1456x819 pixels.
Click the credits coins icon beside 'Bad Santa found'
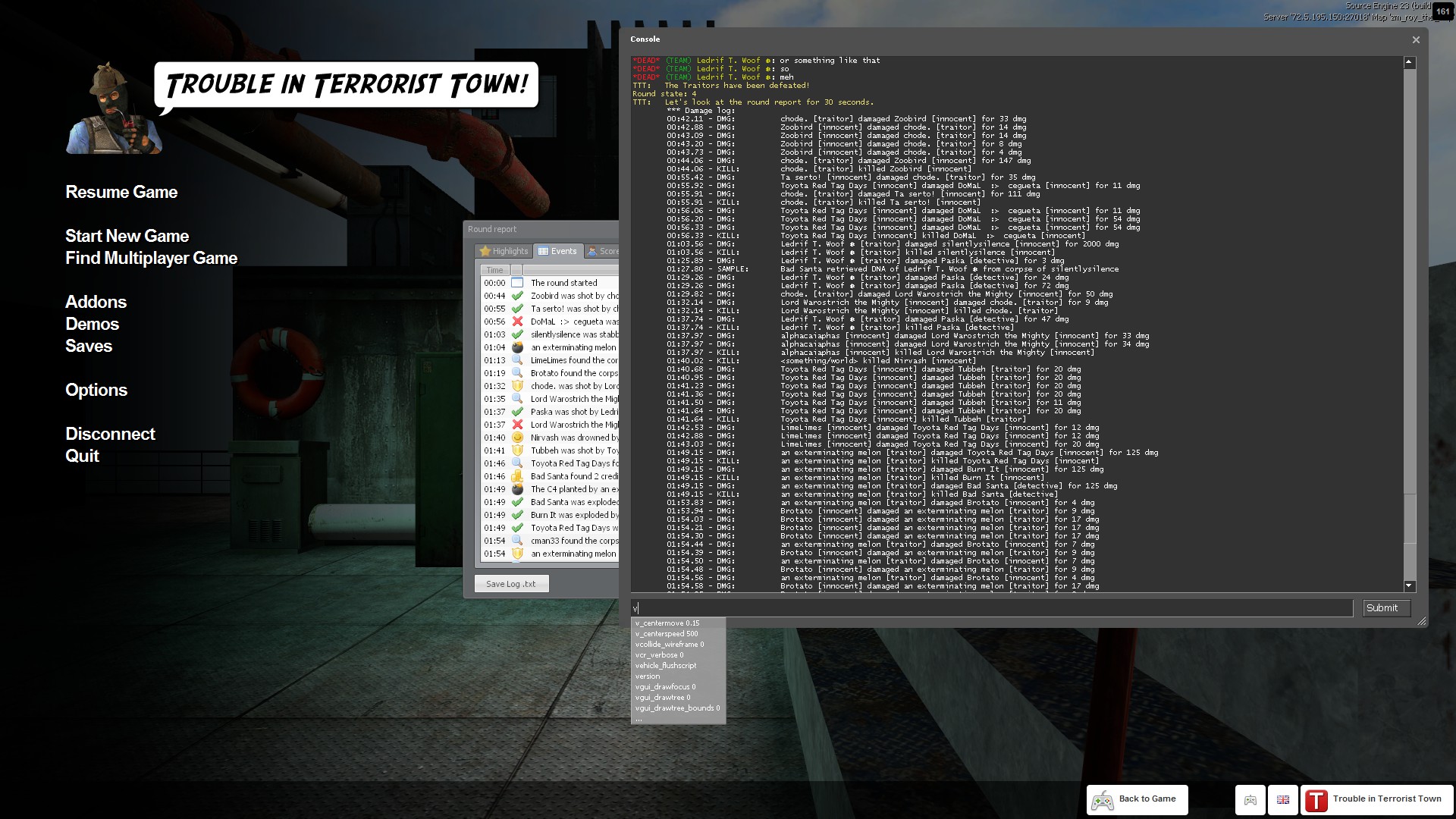(x=517, y=476)
